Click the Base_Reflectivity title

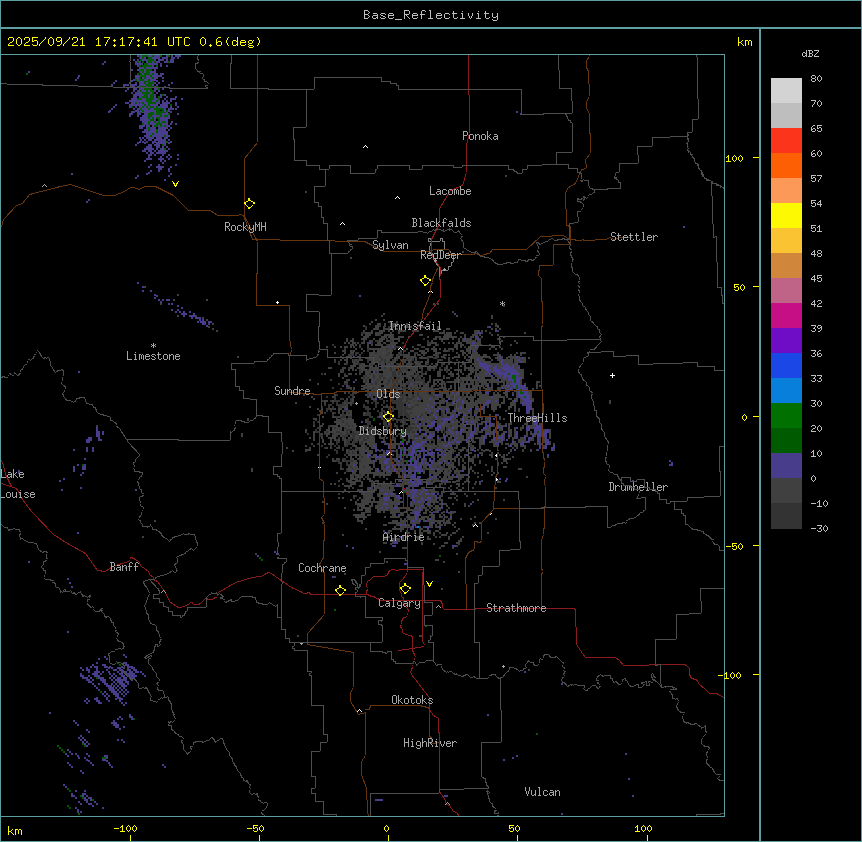click(x=430, y=15)
